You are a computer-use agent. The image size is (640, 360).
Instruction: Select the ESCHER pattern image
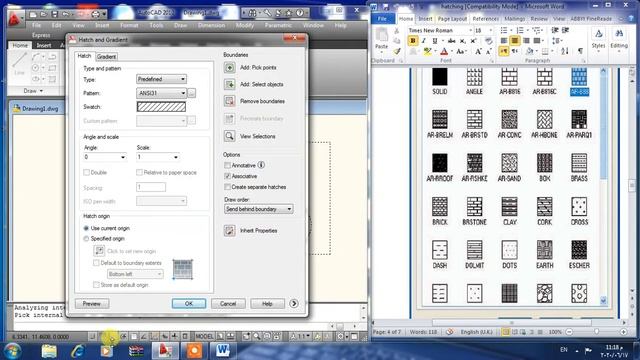pos(579,250)
